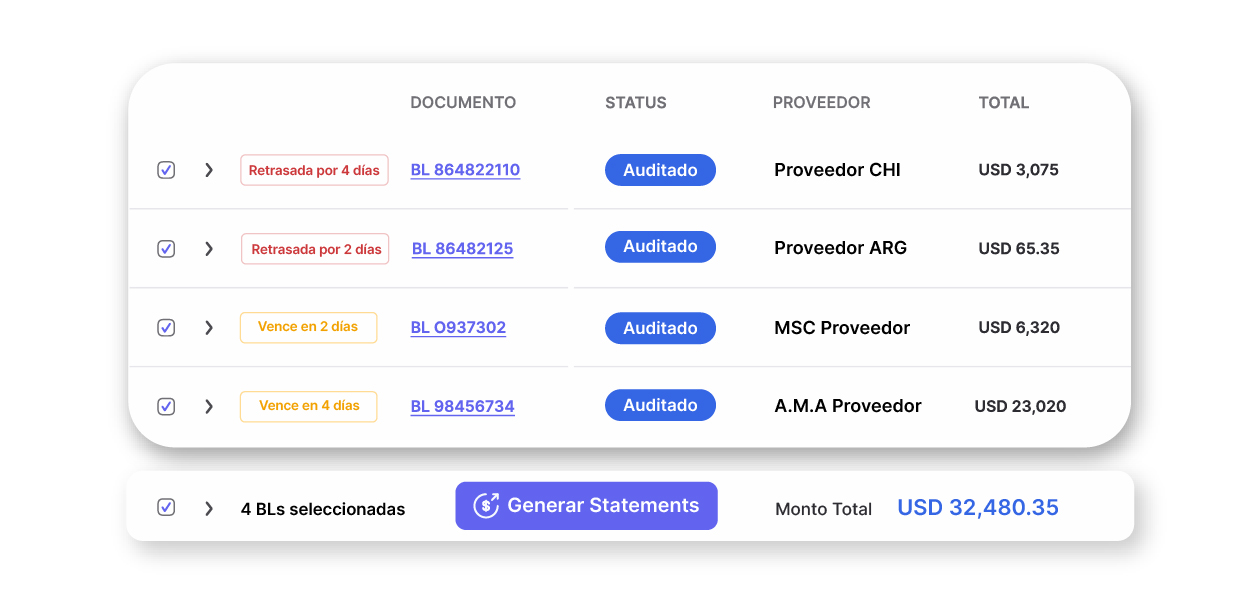Expand the BL O937302 row
1260x604 pixels.
[209, 328]
